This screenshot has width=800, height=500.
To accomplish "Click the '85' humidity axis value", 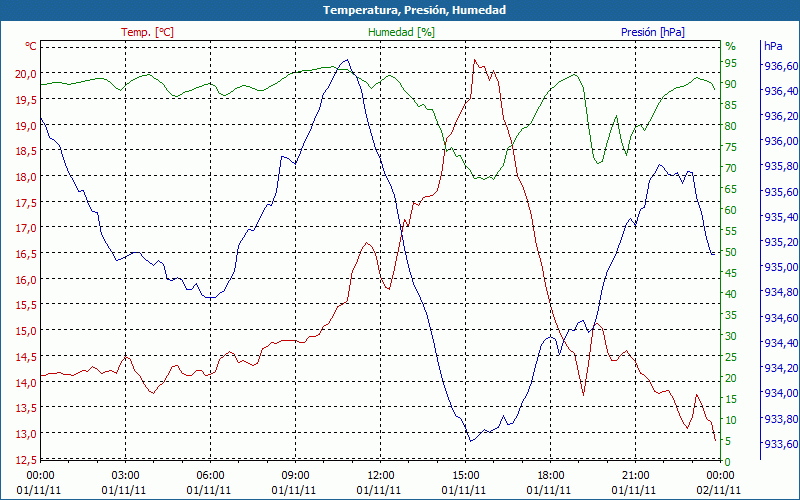I will (731, 106).
